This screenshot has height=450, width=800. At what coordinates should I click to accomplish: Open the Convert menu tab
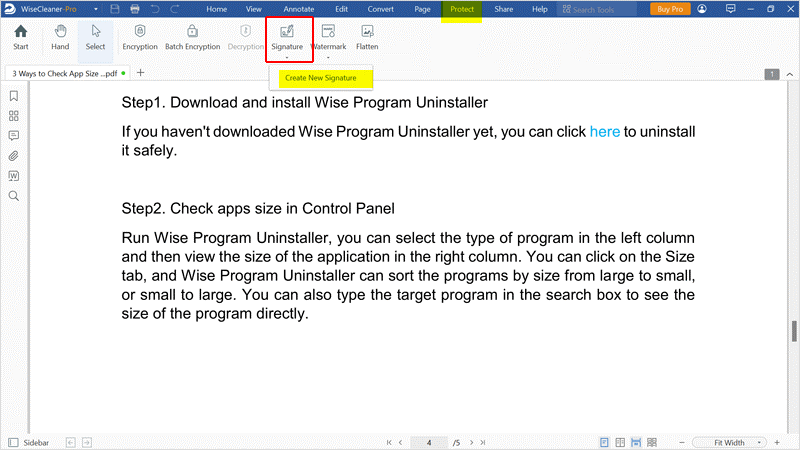tap(381, 9)
